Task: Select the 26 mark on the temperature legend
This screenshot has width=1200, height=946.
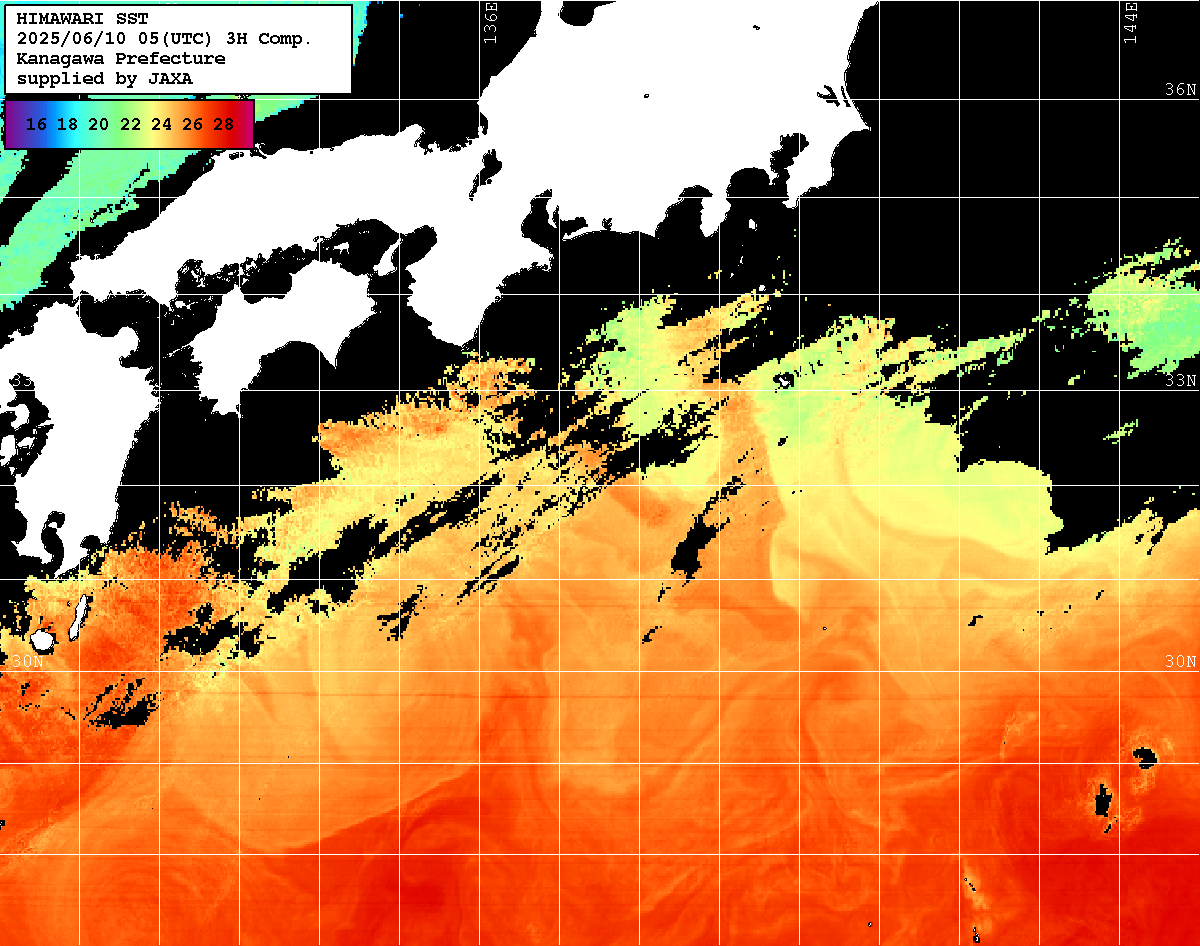Action: 192,124
